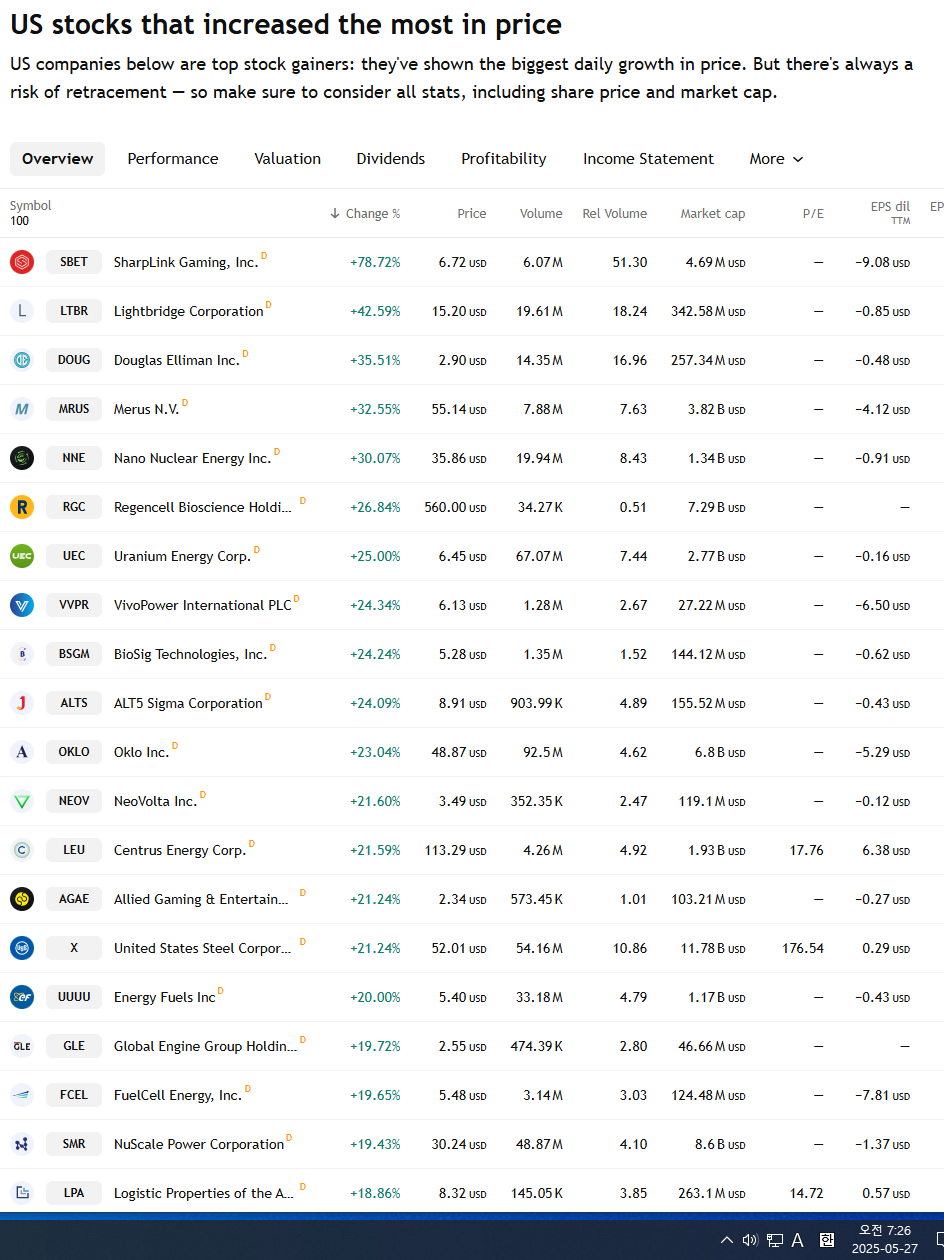Open the UUUU ticker symbol link
Viewport: 944px width, 1260px height.
coord(74,997)
